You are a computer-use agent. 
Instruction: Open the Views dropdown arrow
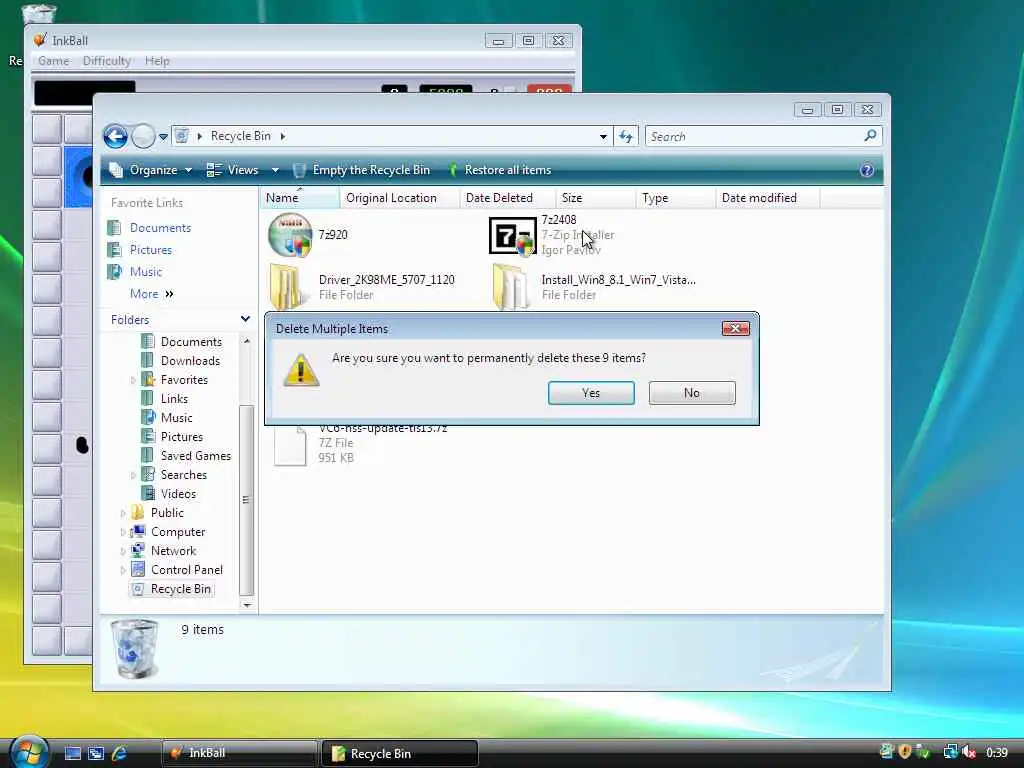275,170
